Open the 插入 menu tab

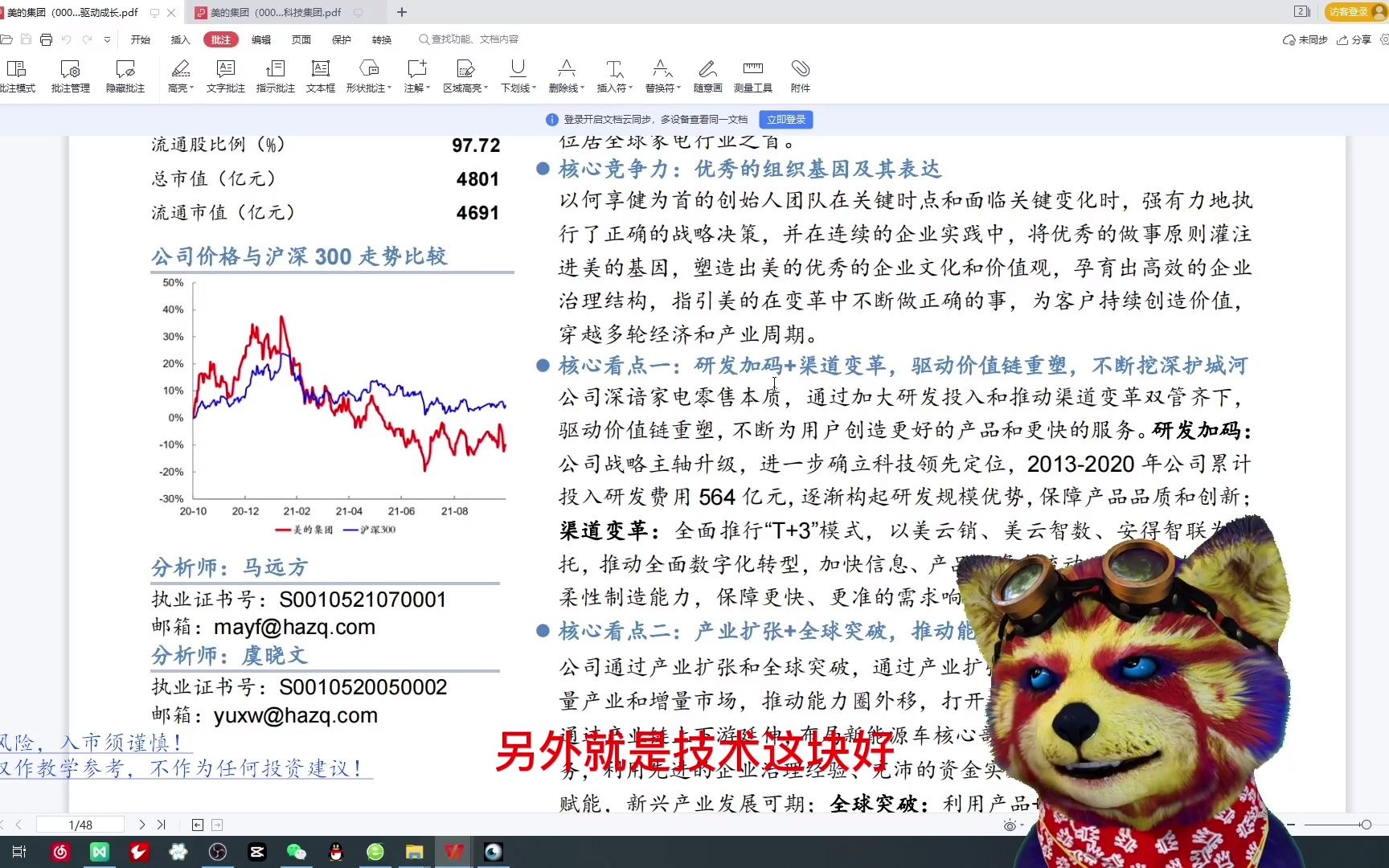point(181,39)
